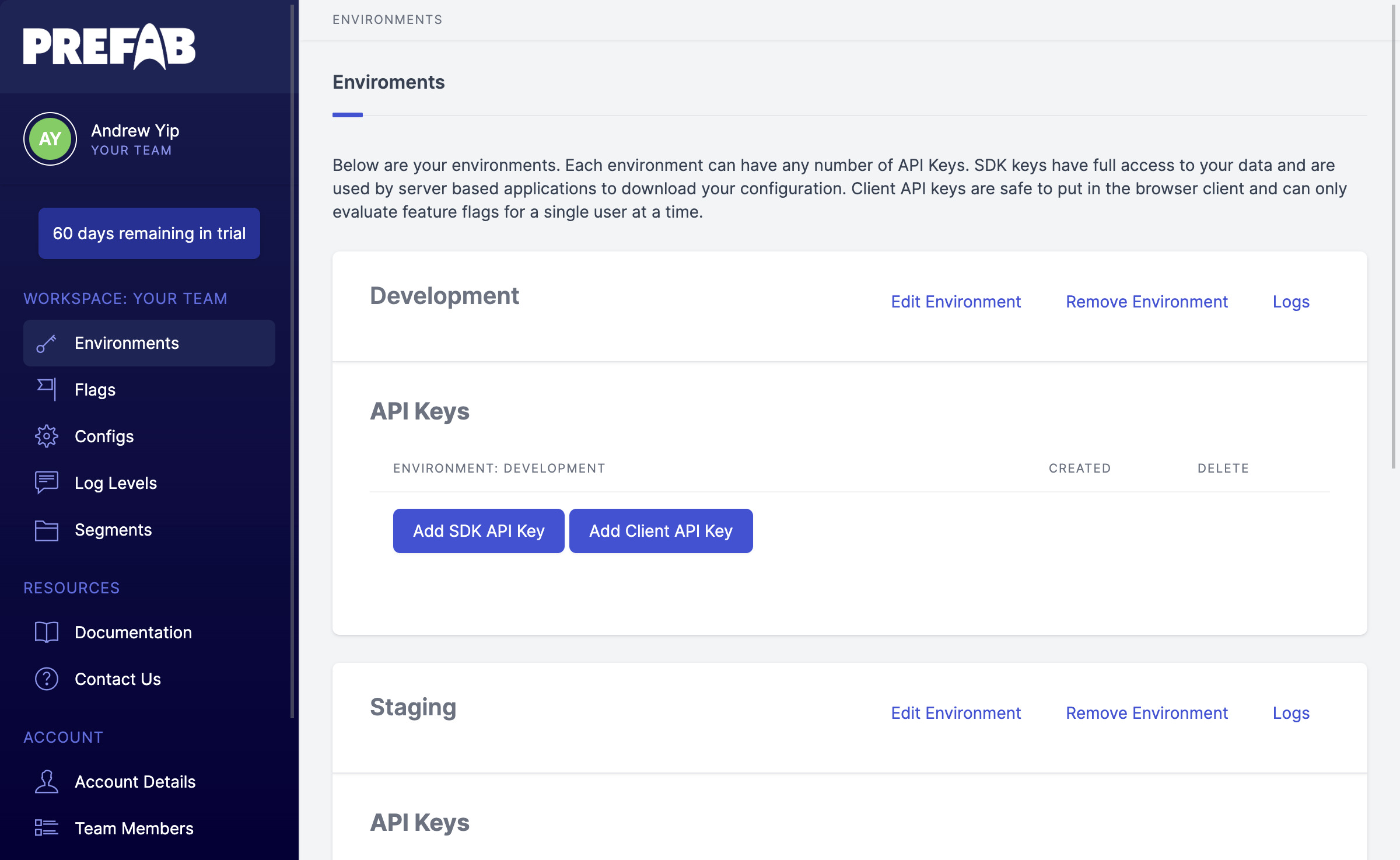Click the Flags icon in sidebar

click(x=46, y=388)
